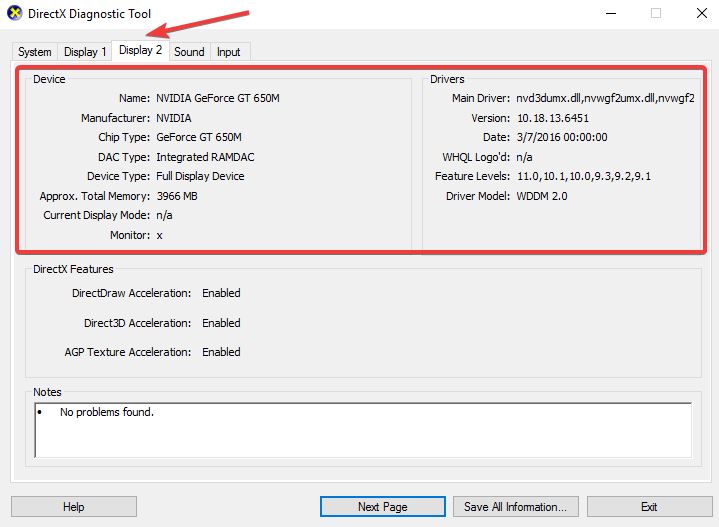
Task: Minimize the DirectX Diagnostic Tool window
Action: 610,14
